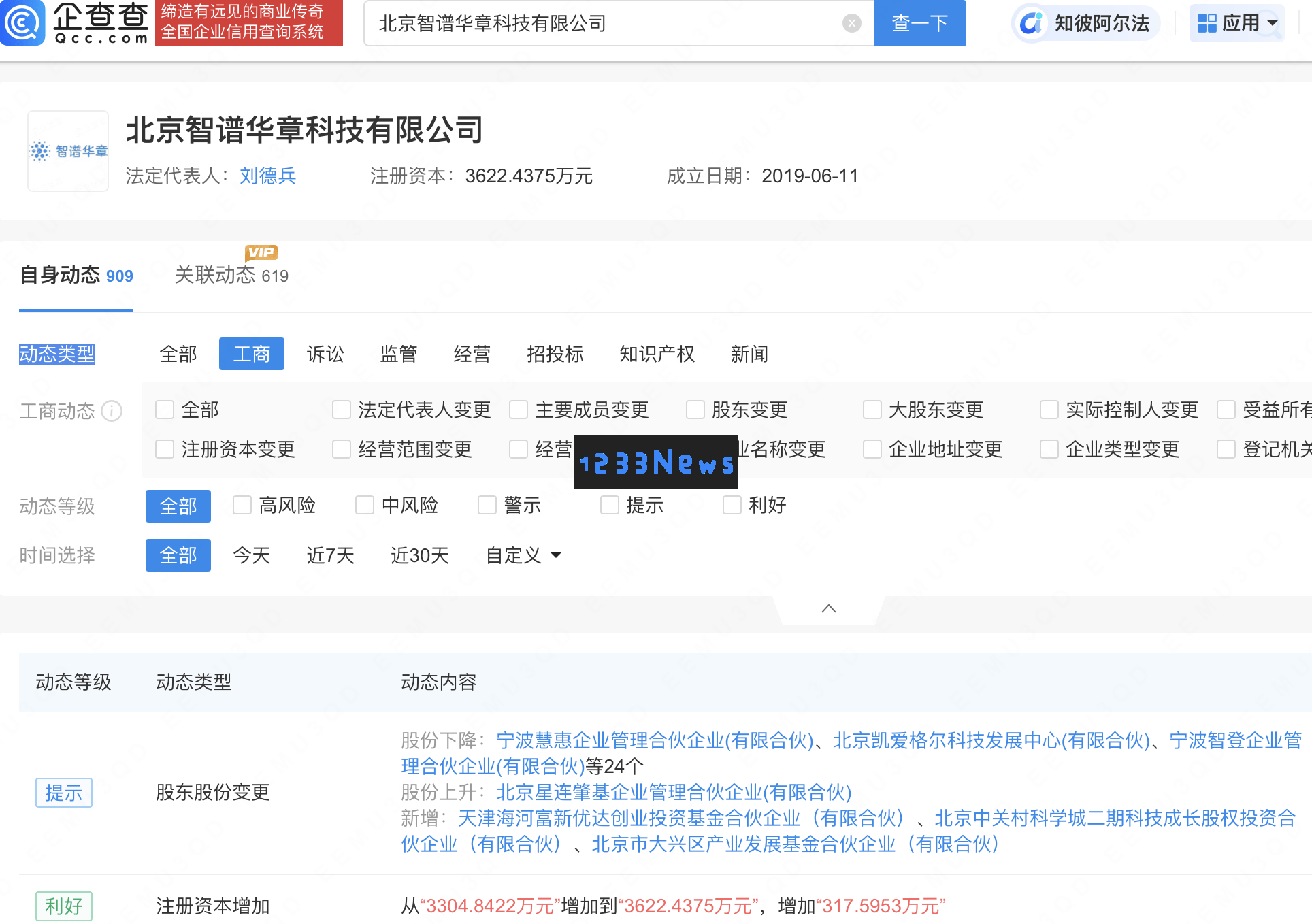
Task: Select 监管 dynamic type filter
Action: coord(399,354)
